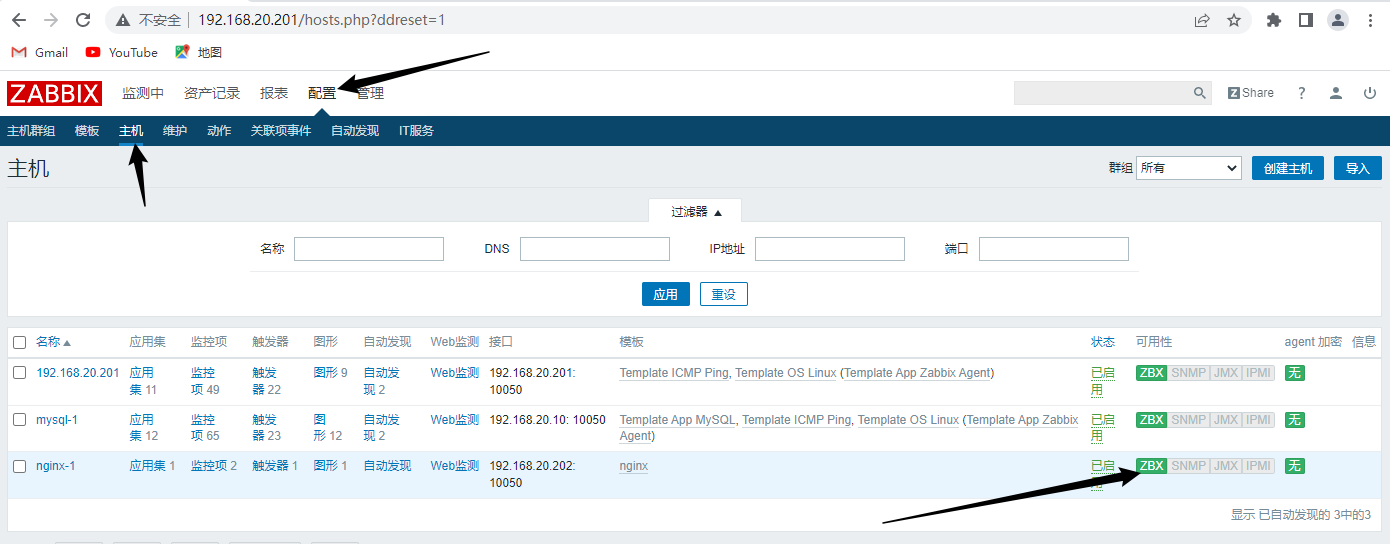
Task: Click the logout power icon
Action: coord(1369,93)
